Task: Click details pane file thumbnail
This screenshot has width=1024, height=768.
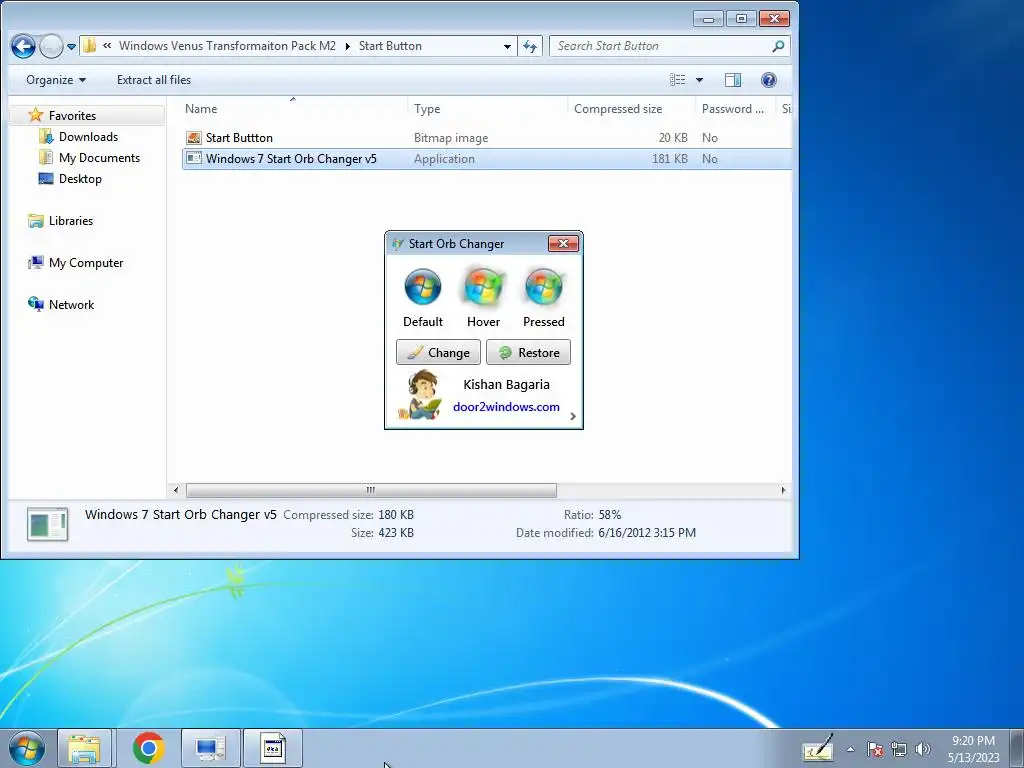Action: [x=47, y=524]
